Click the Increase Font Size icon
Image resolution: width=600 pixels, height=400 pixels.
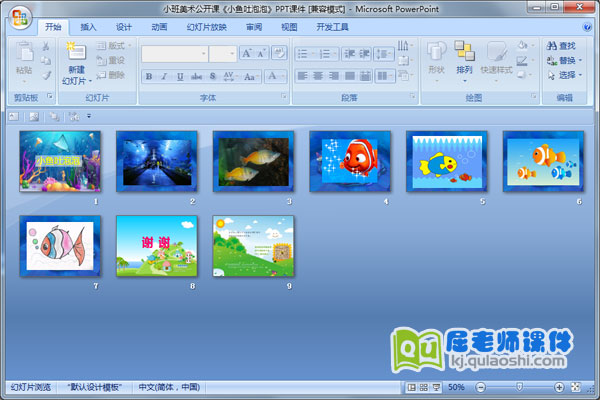247,53
